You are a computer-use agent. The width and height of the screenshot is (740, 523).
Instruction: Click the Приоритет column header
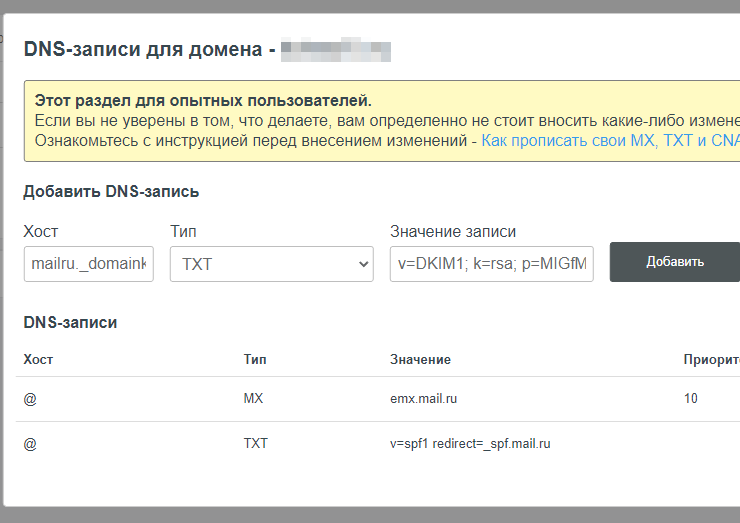pos(710,359)
